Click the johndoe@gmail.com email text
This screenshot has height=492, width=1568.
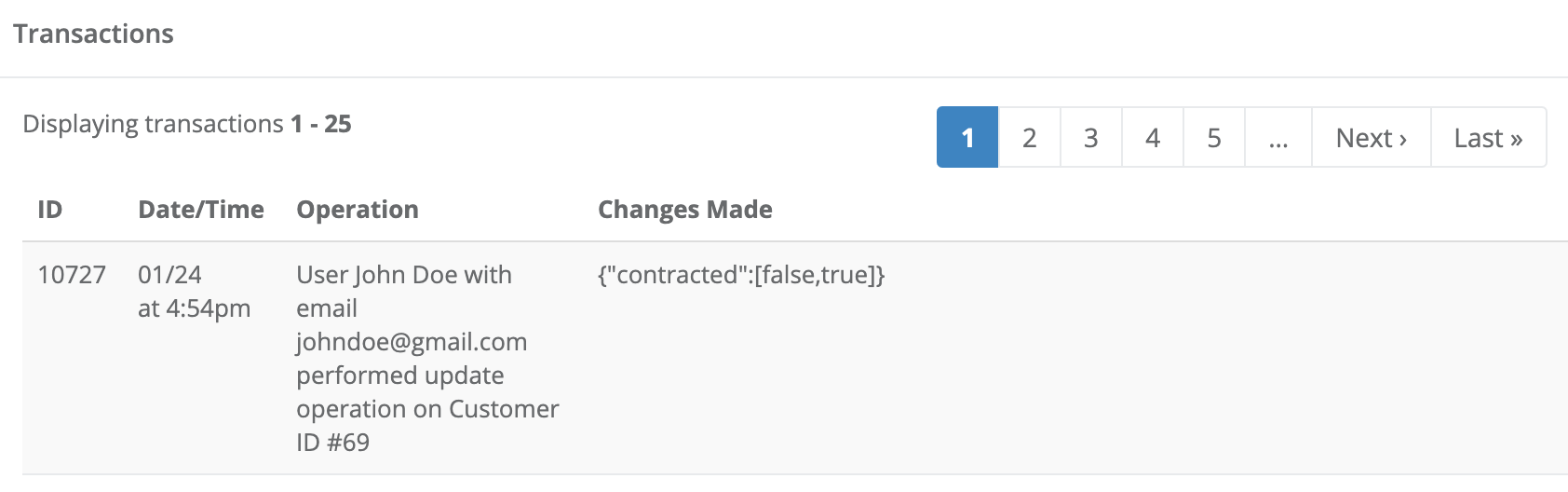click(x=412, y=342)
